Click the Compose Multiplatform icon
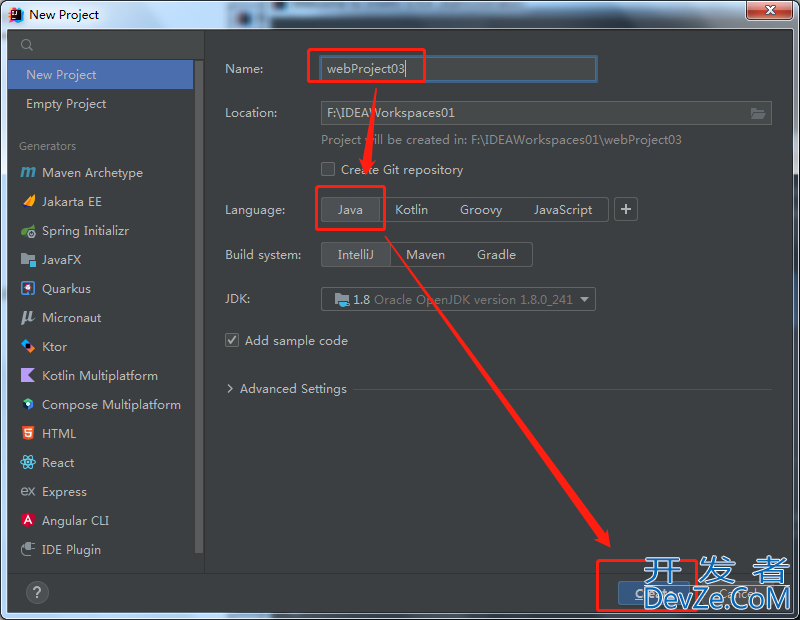Screen dimensions: 800x620 tap(28, 404)
